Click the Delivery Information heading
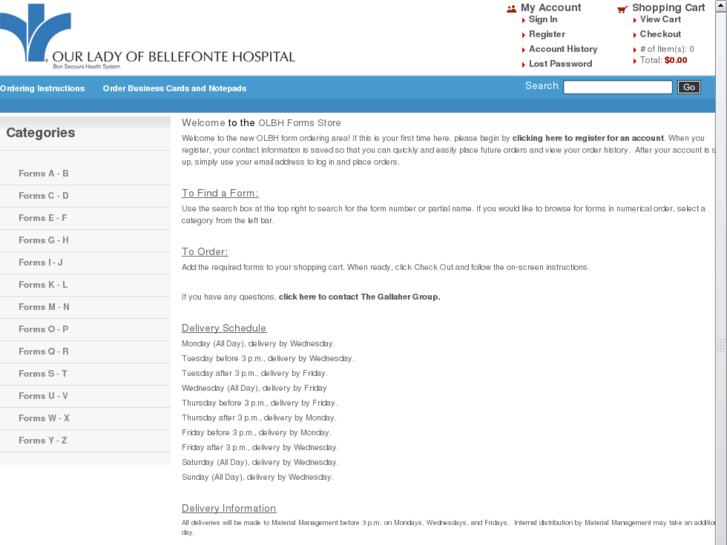 [229, 508]
